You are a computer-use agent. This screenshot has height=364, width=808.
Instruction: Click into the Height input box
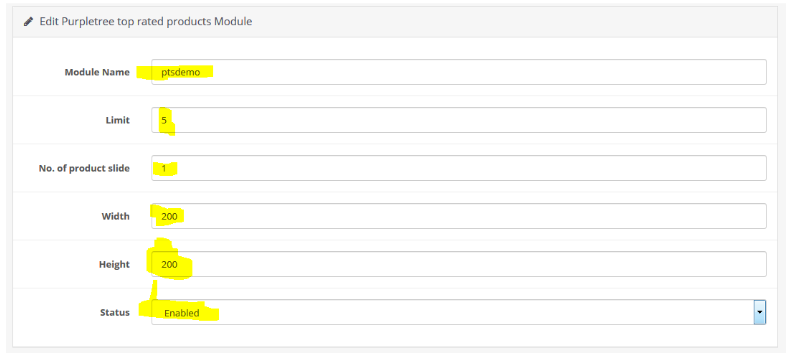pos(459,264)
